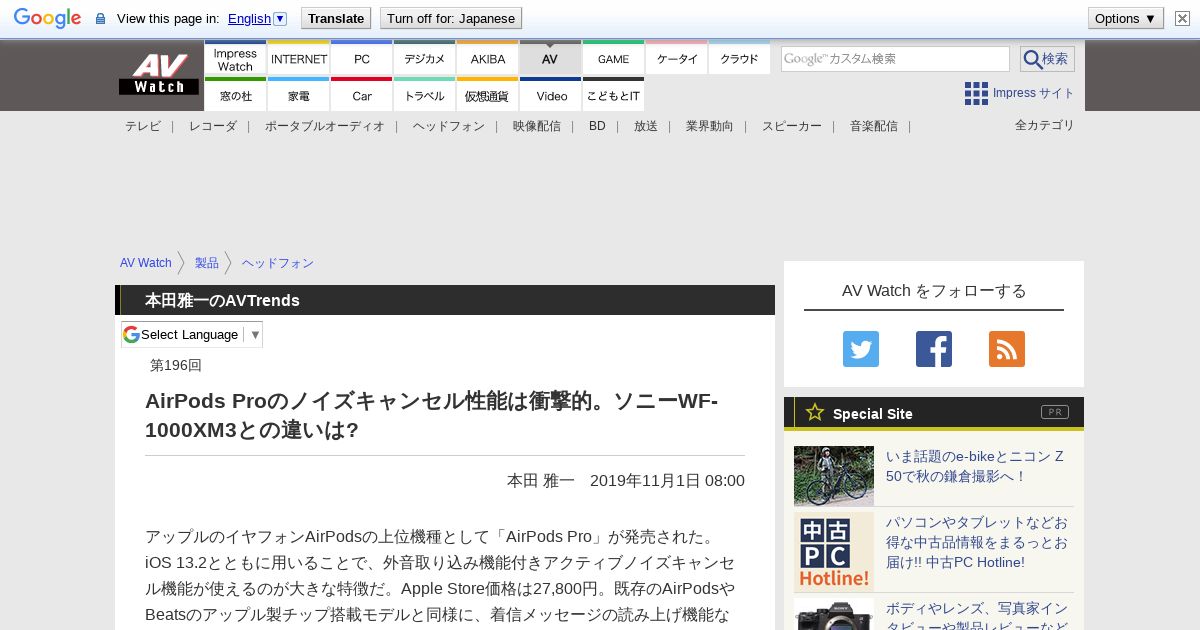Close the Google translate bar
The height and width of the screenshot is (630, 1200).
tap(1182, 18)
